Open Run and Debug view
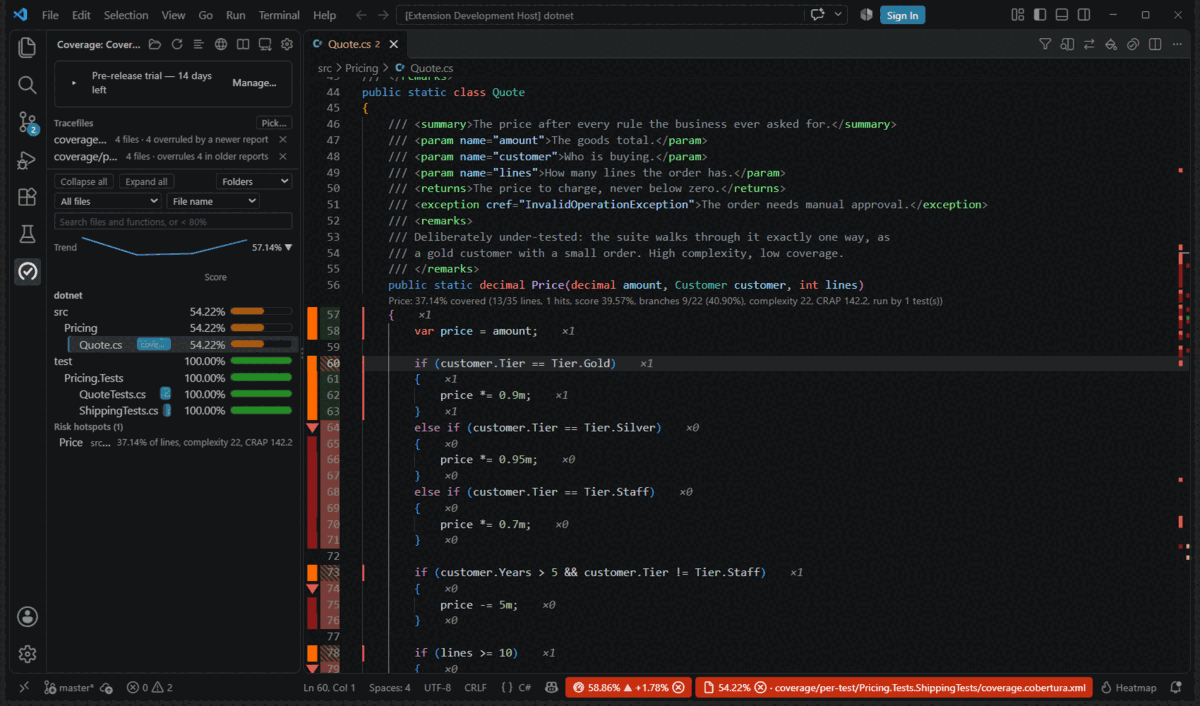The width and height of the screenshot is (1200, 706). pos(27,160)
